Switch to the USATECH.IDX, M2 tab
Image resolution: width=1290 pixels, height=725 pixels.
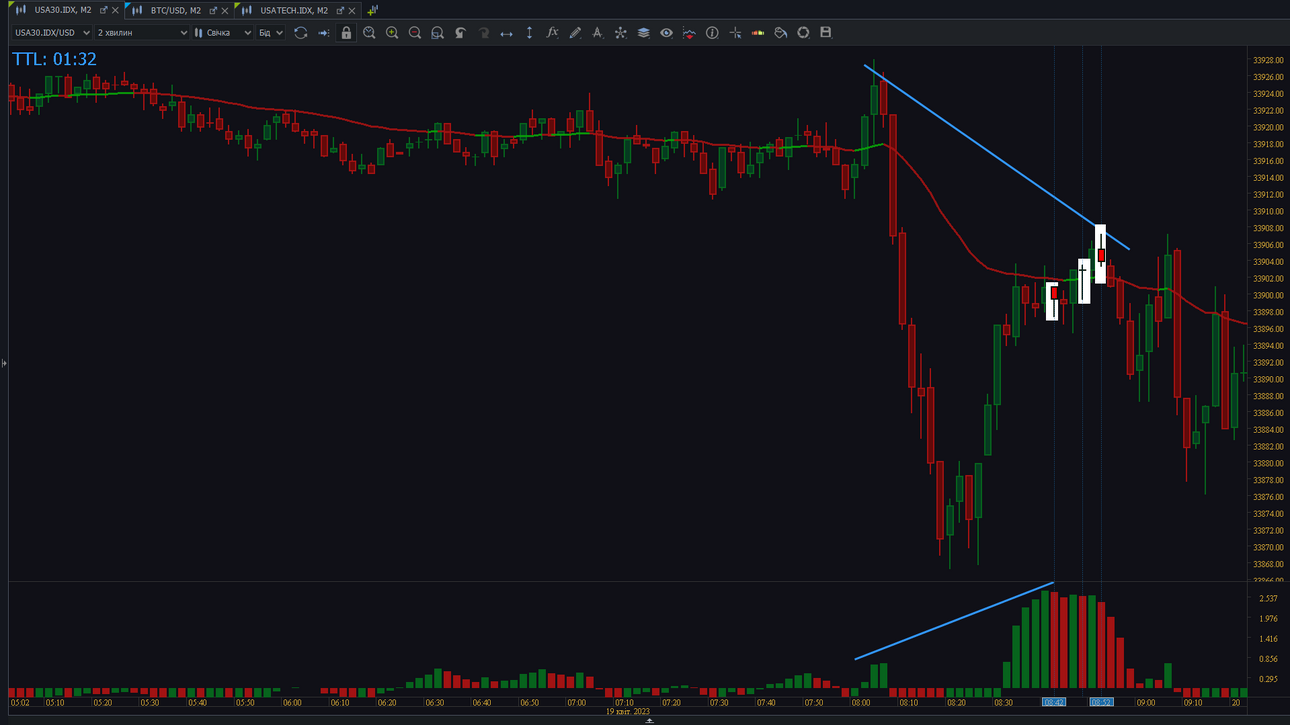click(294, 10)
